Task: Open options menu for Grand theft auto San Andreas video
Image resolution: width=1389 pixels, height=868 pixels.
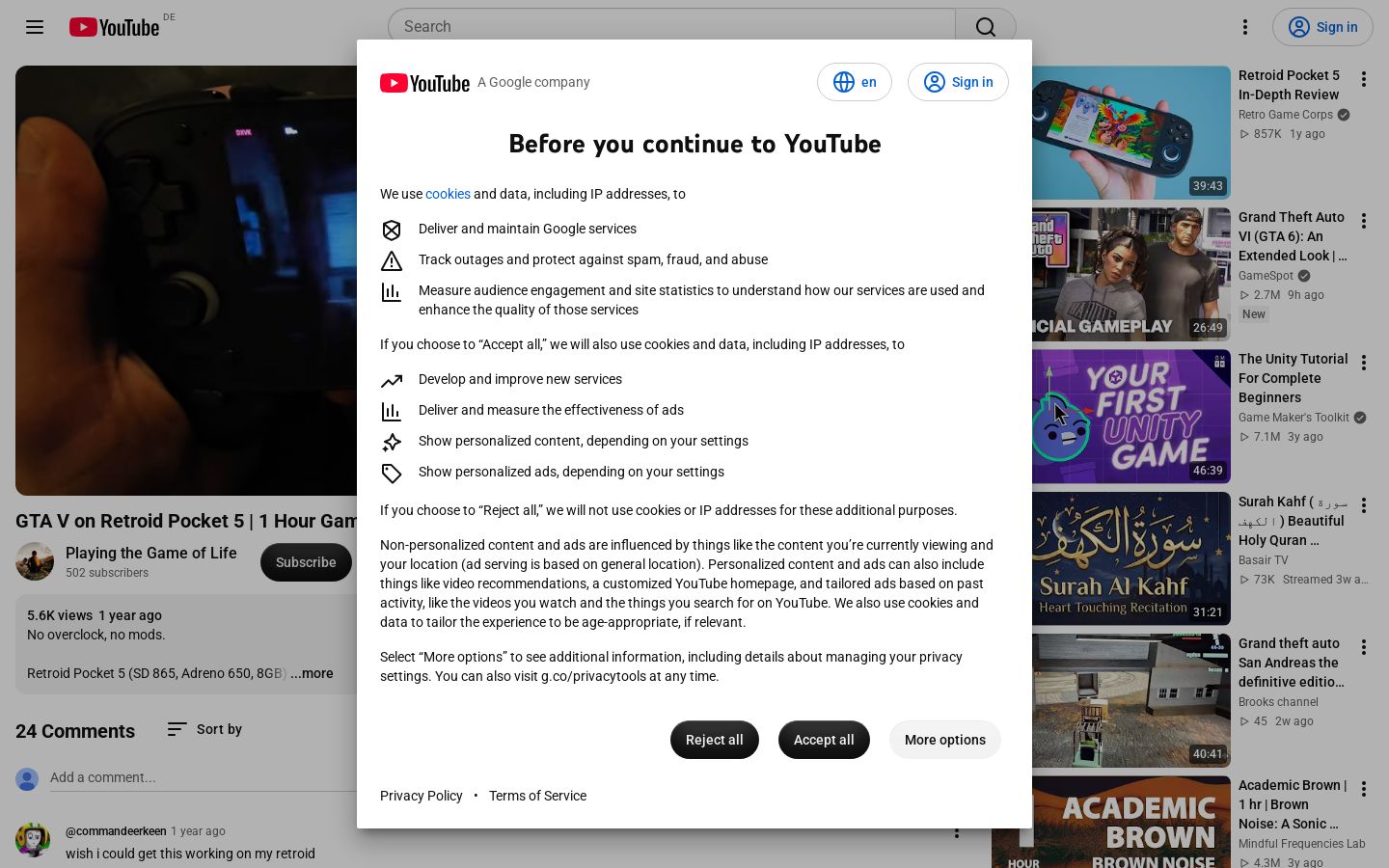Action: click(x=1364, y=647)
